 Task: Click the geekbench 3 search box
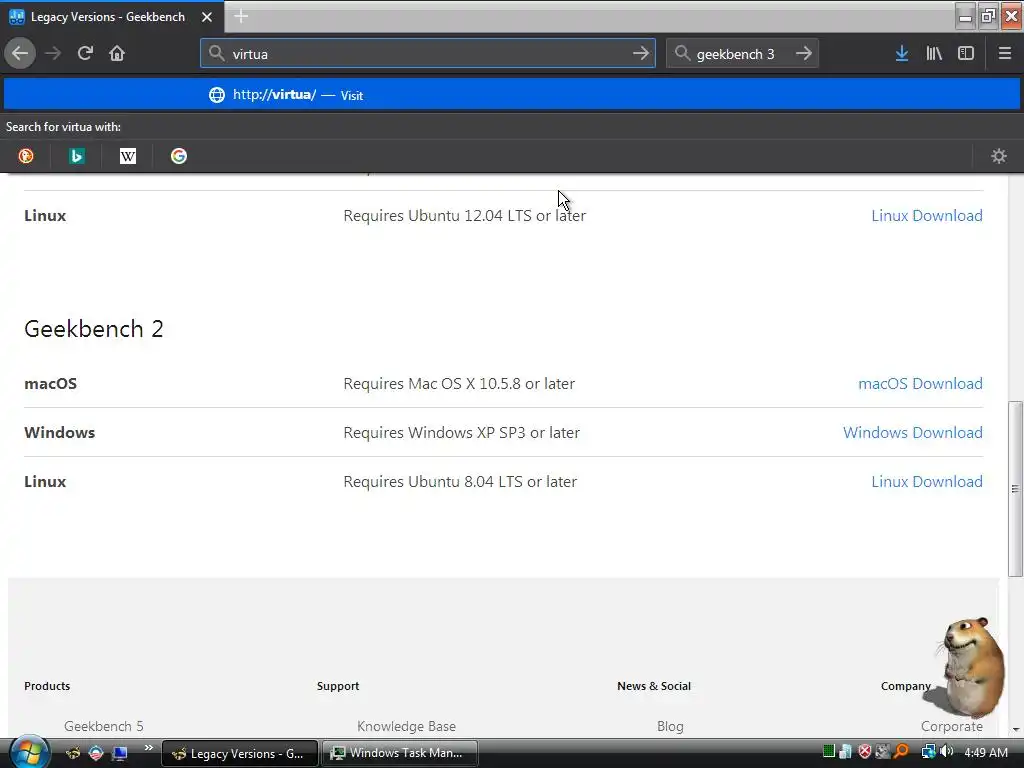point(742,54)
